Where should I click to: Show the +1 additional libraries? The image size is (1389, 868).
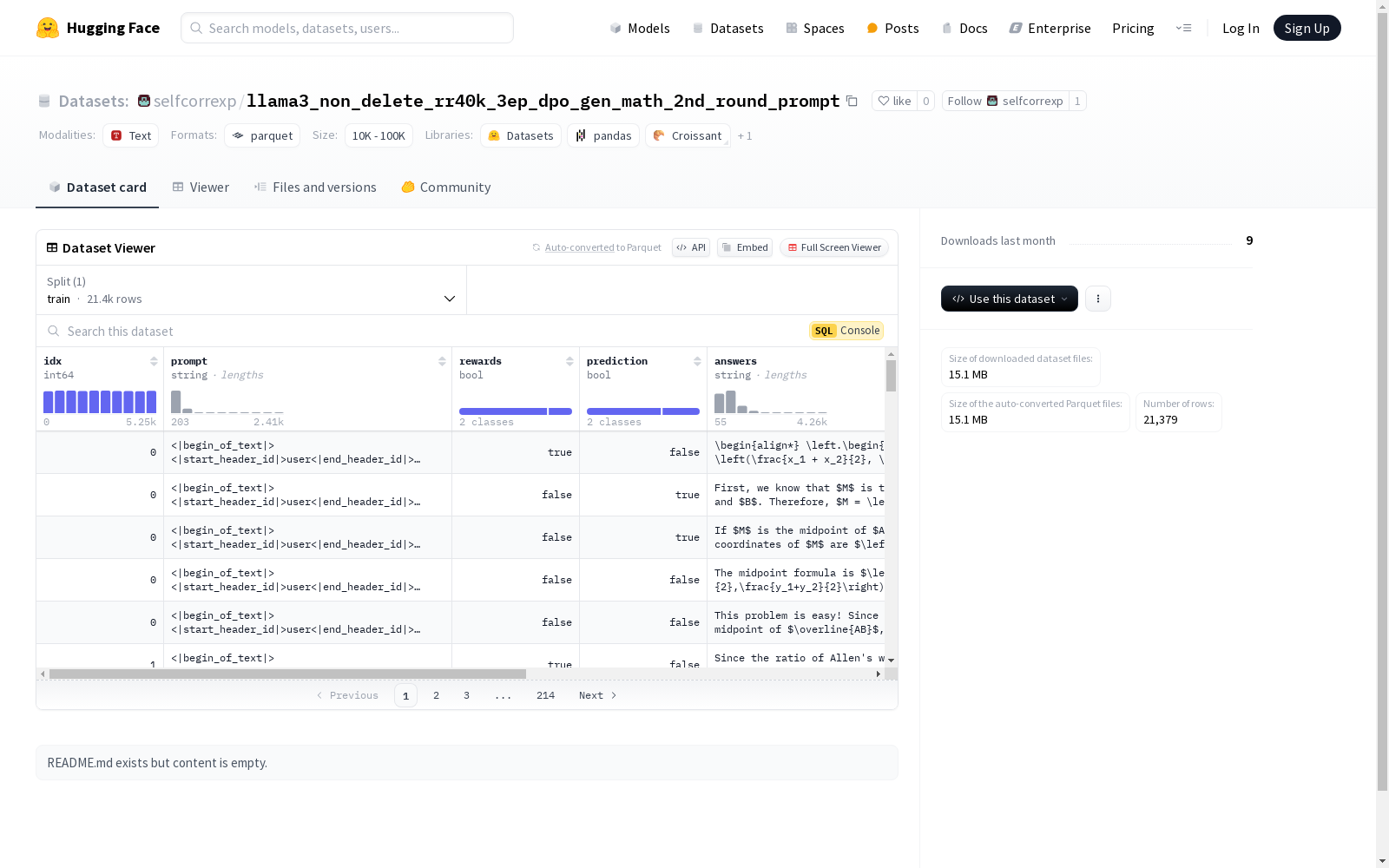coord(745,135)
